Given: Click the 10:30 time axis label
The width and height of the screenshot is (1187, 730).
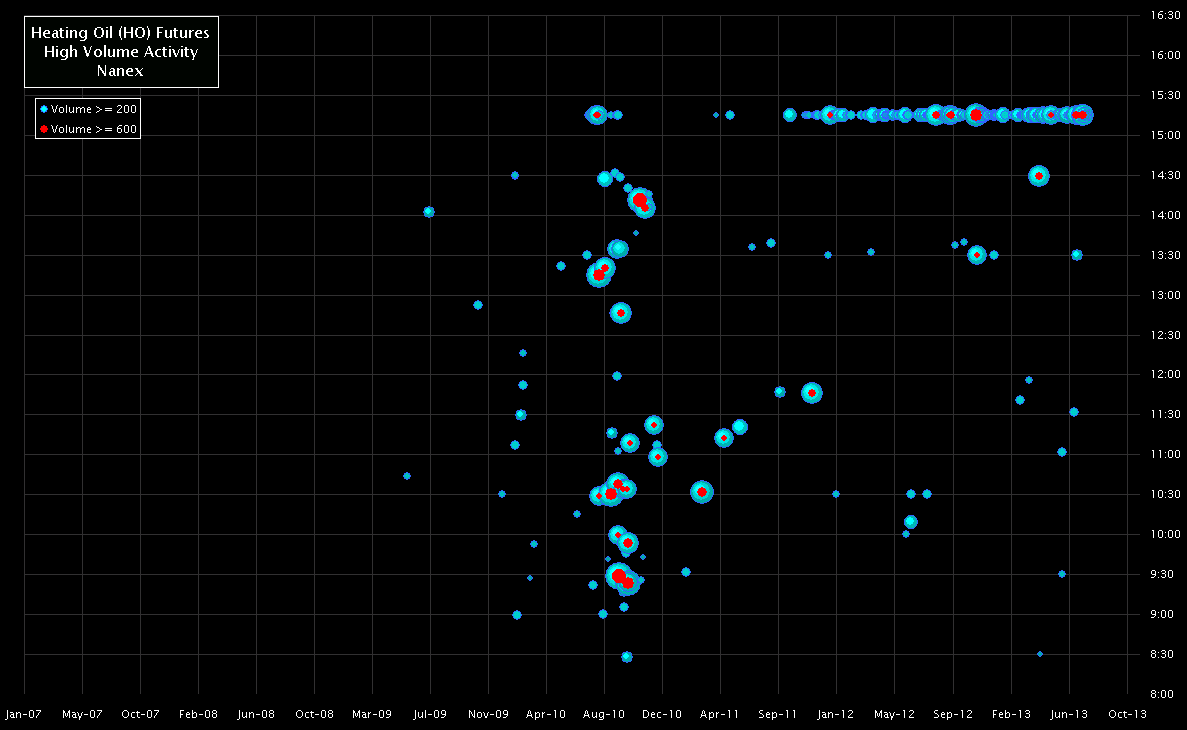Looking at the screenshot, I should (1165, 494).
